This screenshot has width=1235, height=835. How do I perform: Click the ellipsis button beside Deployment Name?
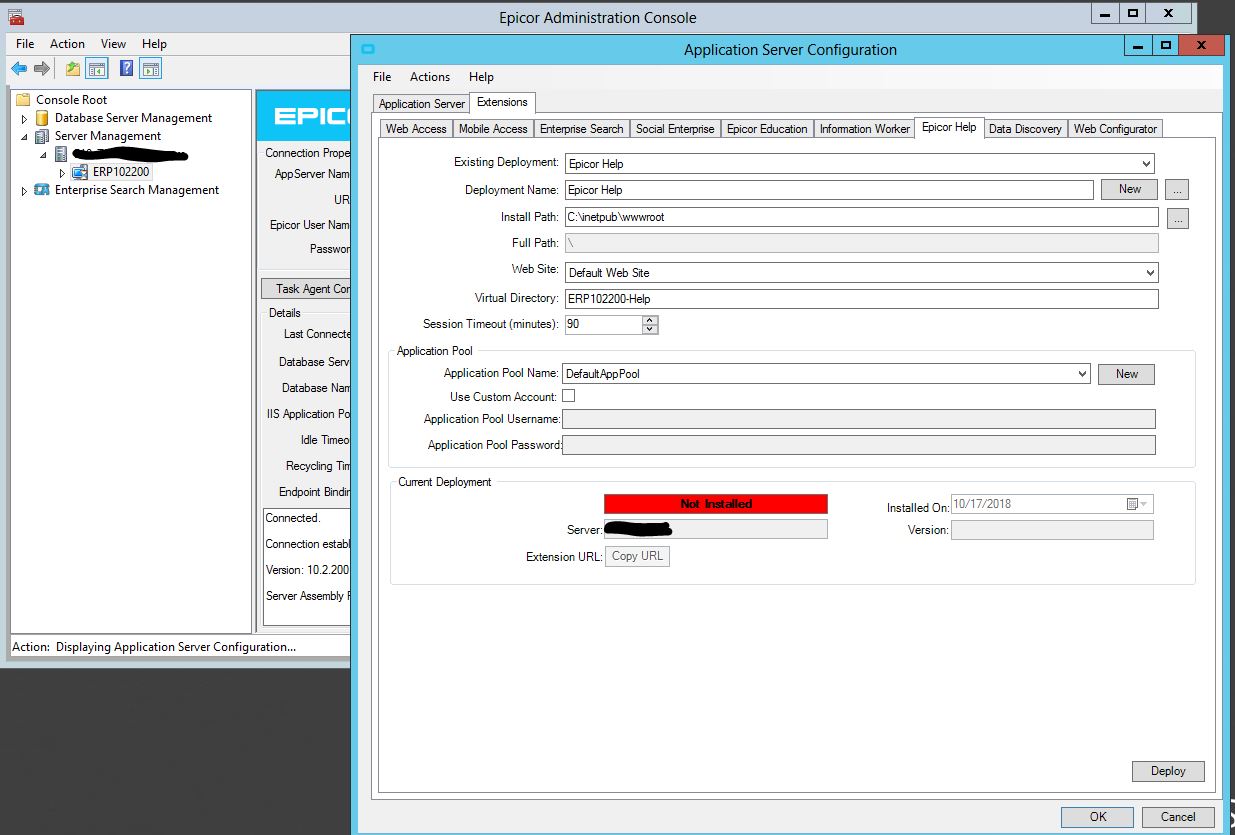pyautogui.click(x=1177, y=189)
